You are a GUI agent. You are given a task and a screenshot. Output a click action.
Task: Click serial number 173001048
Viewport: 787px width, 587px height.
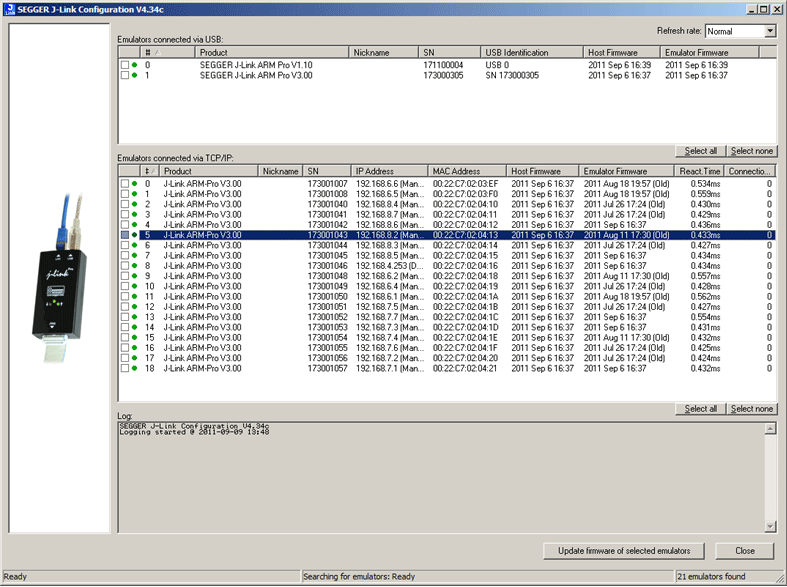(327, 276)
